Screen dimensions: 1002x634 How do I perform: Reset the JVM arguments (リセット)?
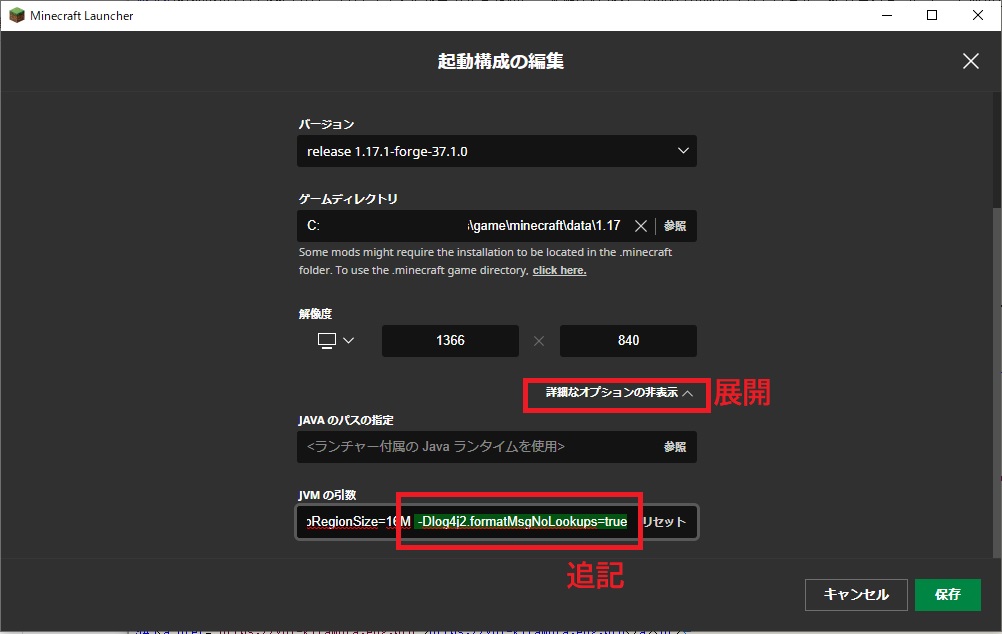(664, 522)
